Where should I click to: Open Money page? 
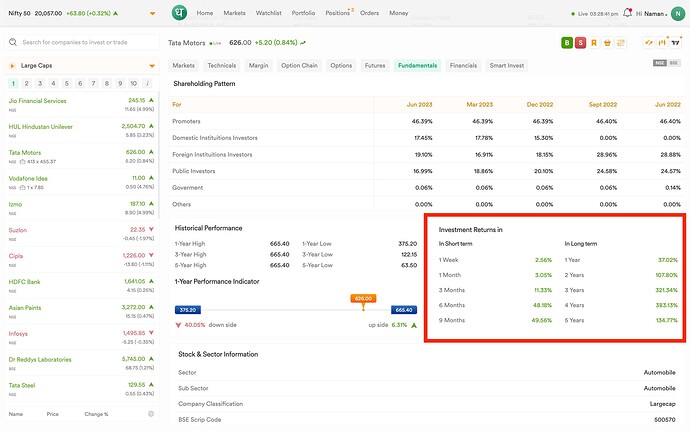pyautogui.click(x=399, y=13)
